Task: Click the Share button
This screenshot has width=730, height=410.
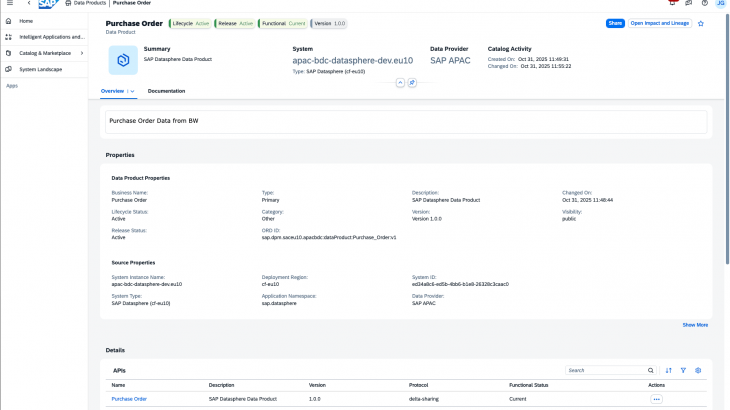Action: [615, 23]
